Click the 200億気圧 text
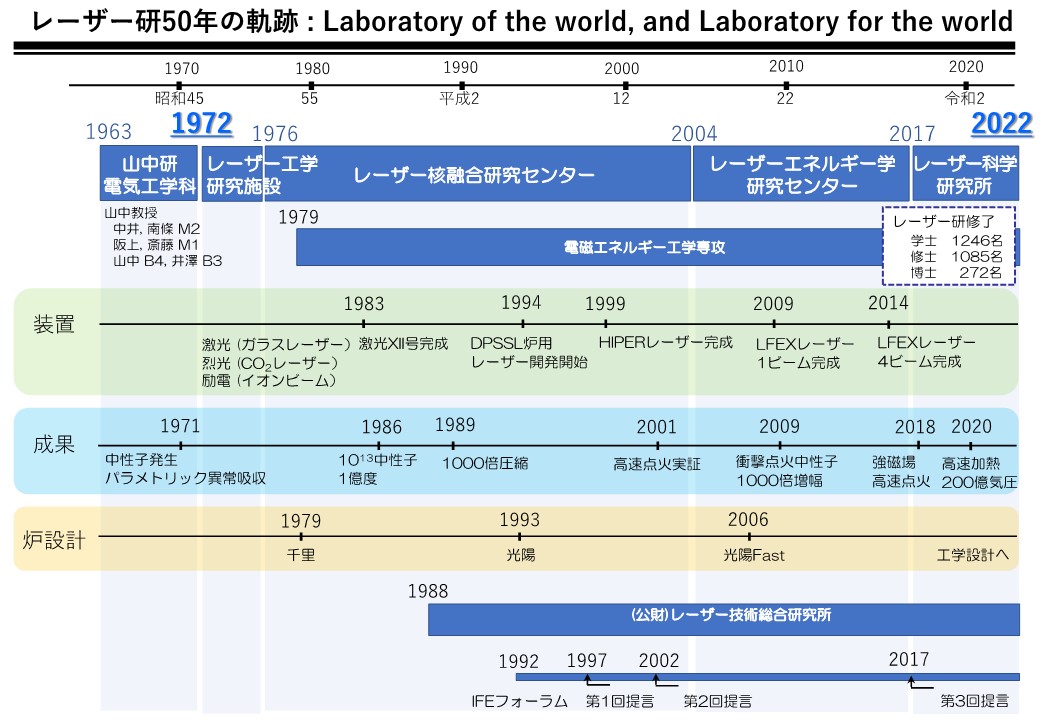Image resolution: width=1040 pixels, height=720 pixels. (x=979, y=482)
